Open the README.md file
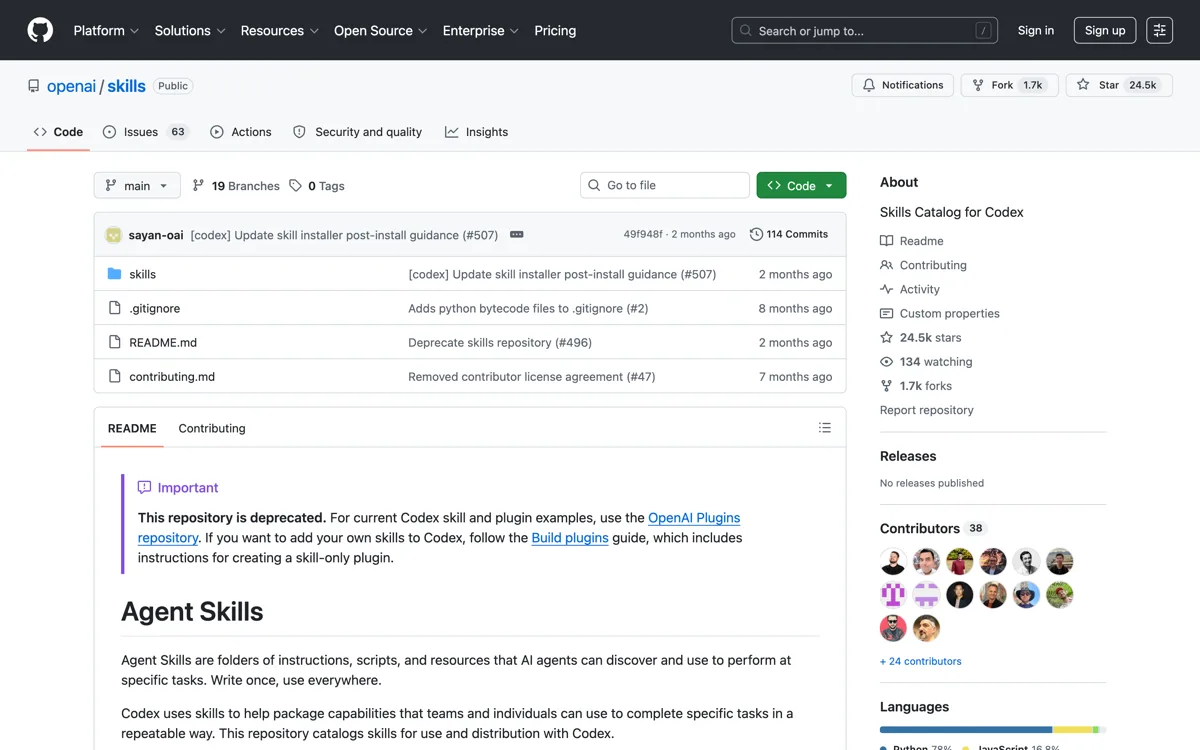1200x750 pixels. click(x=163, y=342)
